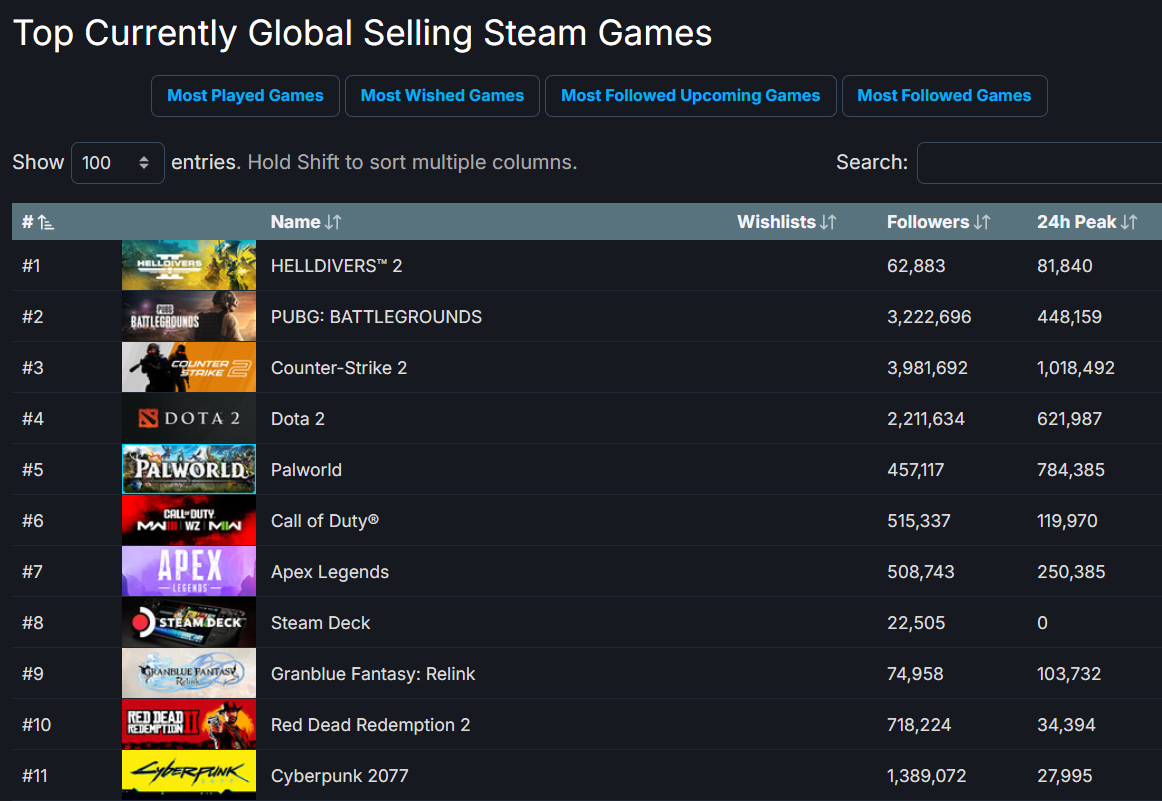Focus the Search input field
This screenshot has height=801, width=1162.
[x=1039, y=163]
